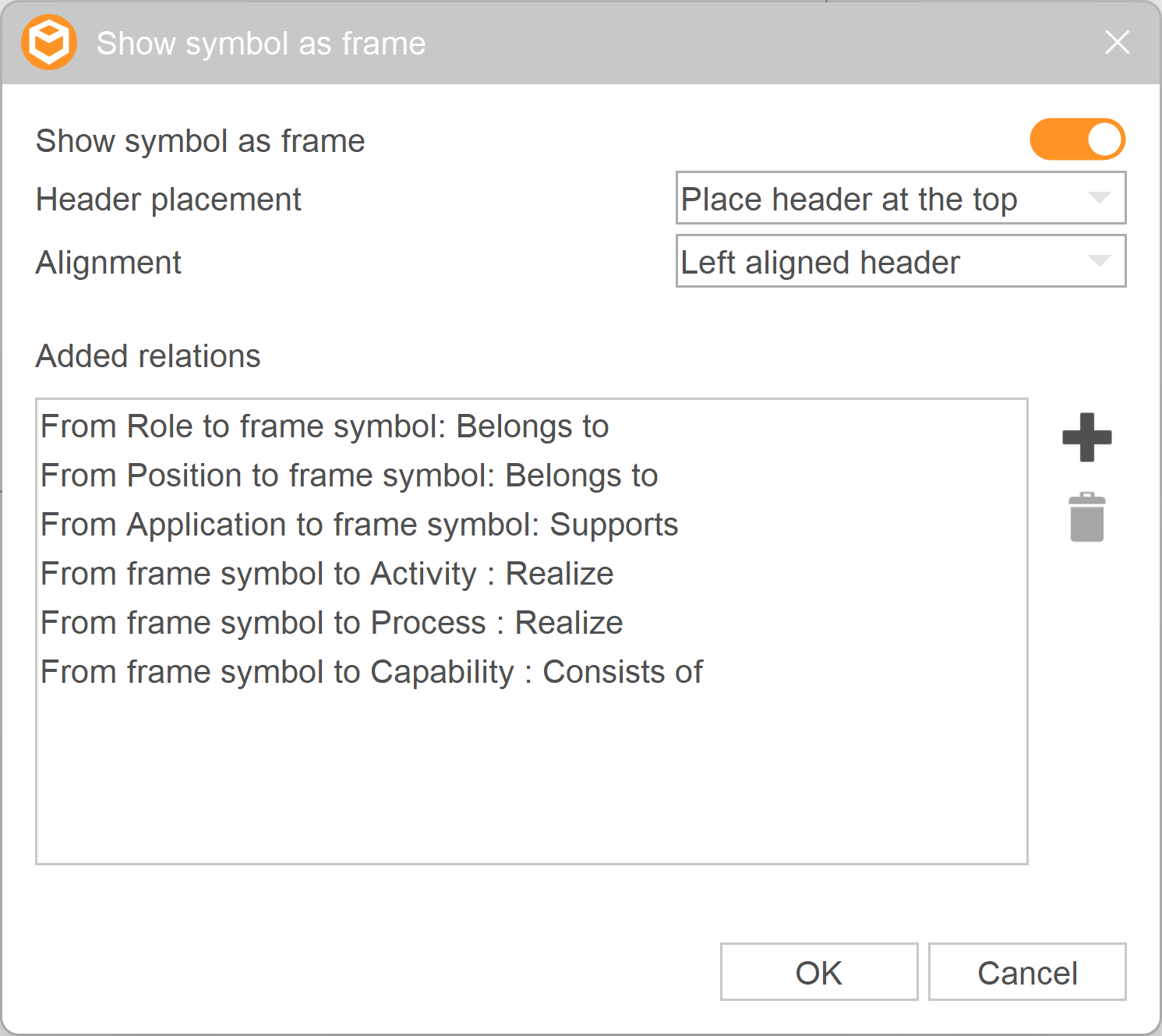
Task: Click the X icon in the dialog title bar
Action: point(1117,42)
